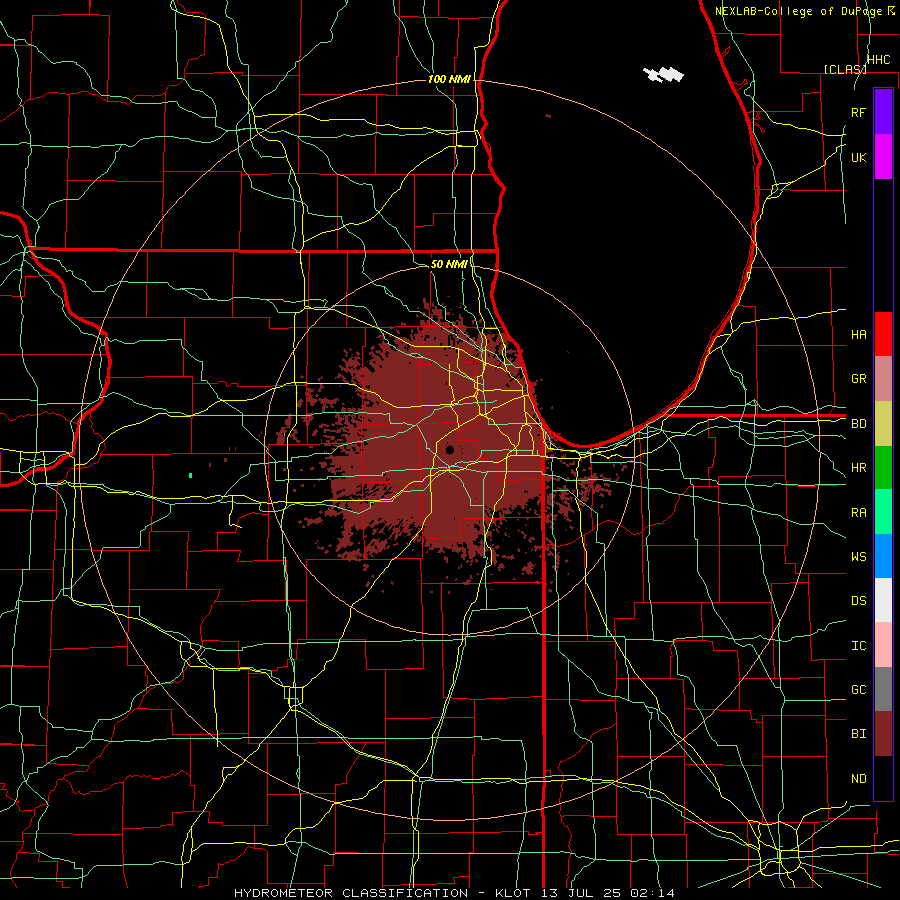The height and width of the screenshot is (900, 900).
Task: Click the GR pink legend swatch
Action: point(883,379)
